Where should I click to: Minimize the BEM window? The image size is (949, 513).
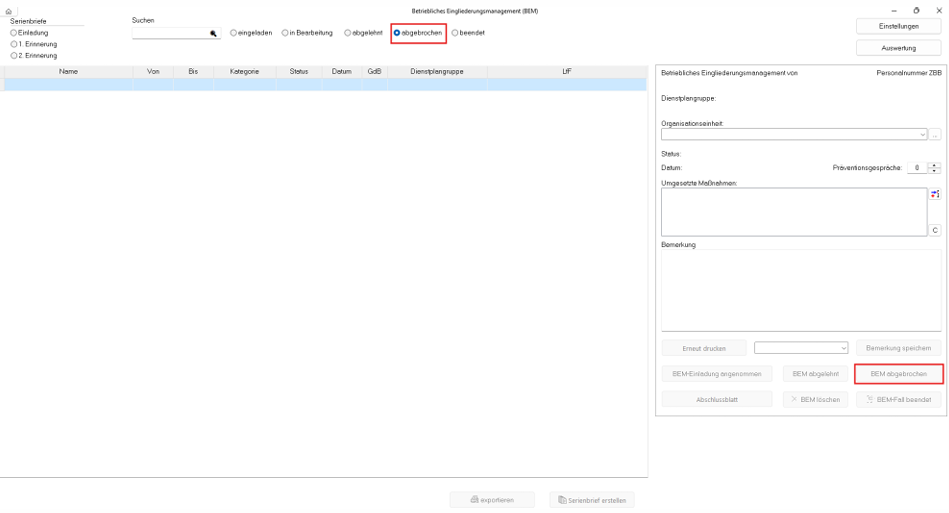pyautogui.click(x=894, y=11)
